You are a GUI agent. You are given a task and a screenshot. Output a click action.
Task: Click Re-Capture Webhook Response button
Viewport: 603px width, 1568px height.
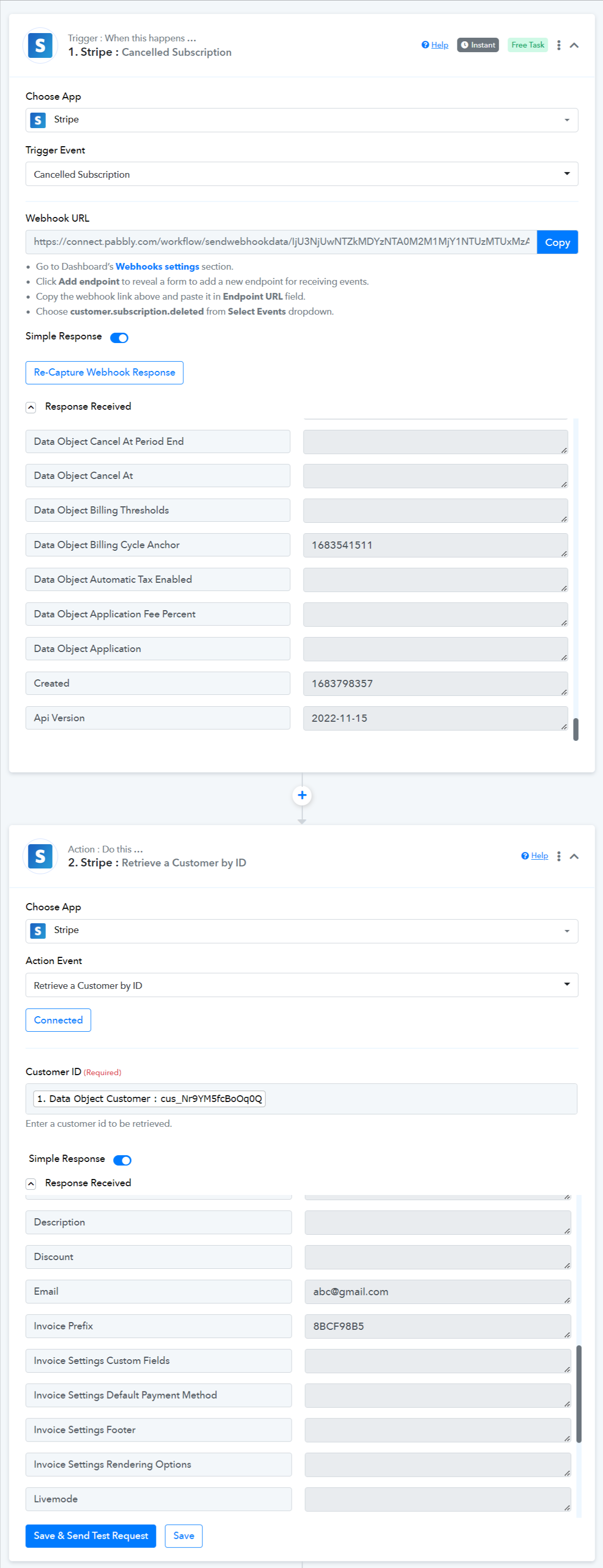click(x=104, y=372)
